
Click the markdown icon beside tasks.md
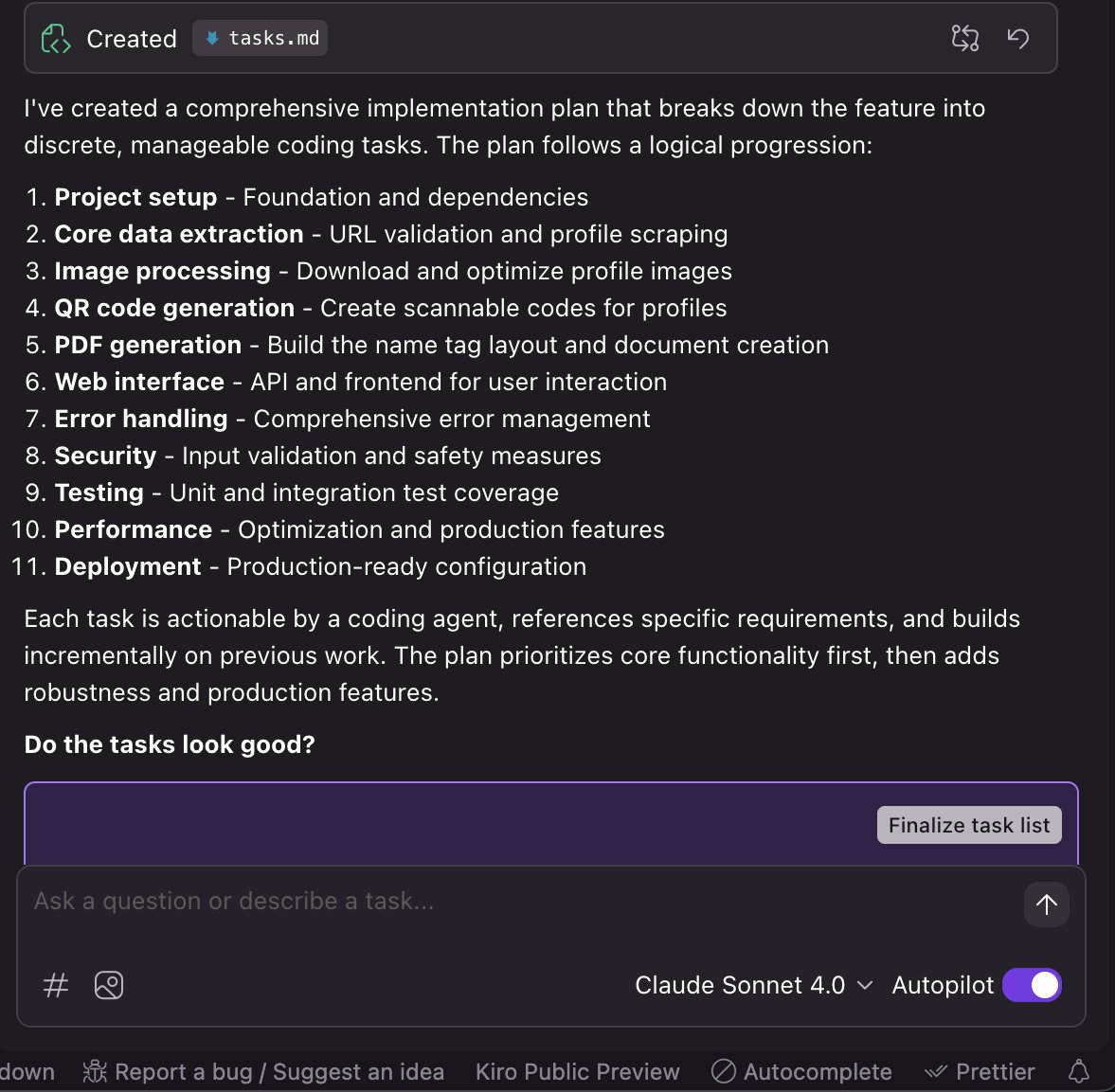point(212,39)
